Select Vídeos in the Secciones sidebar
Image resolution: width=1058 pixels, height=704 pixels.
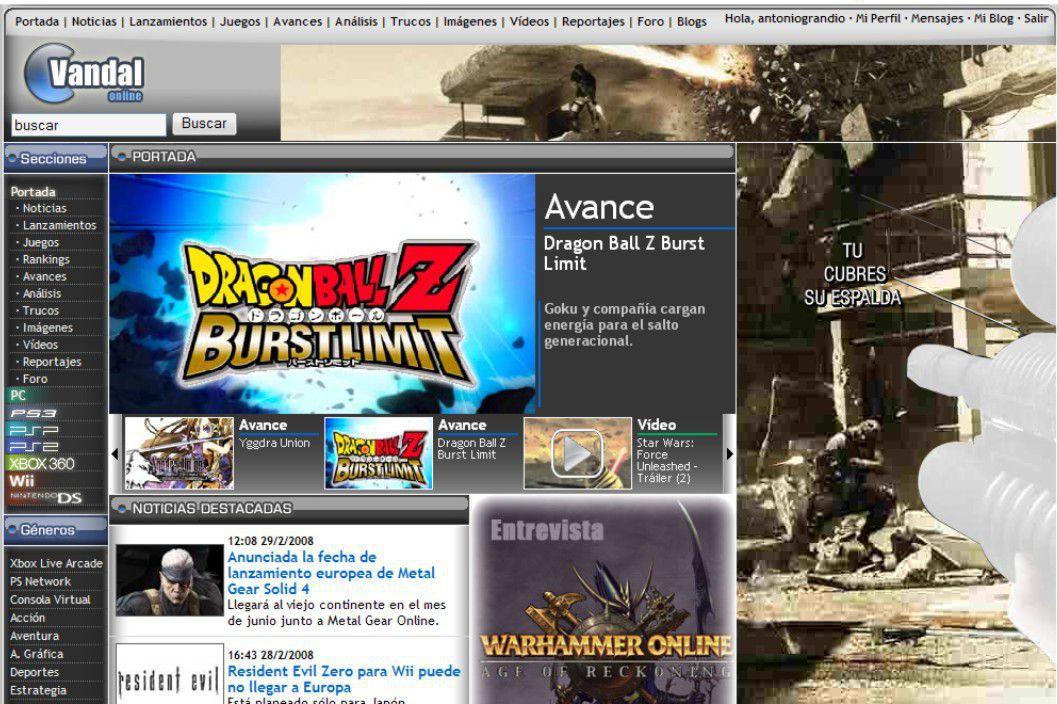(40, 345)
